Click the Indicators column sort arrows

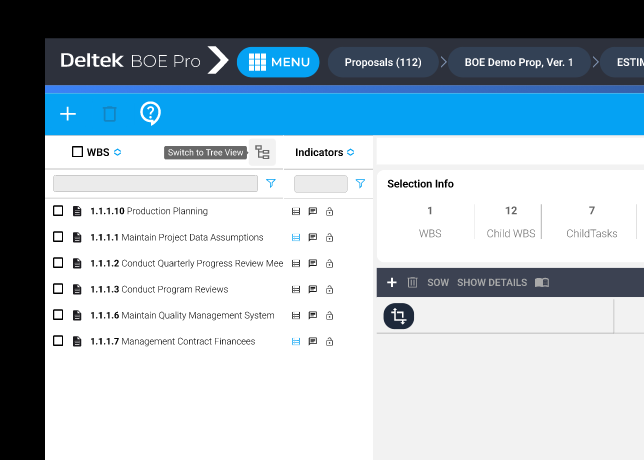point(350,152)
